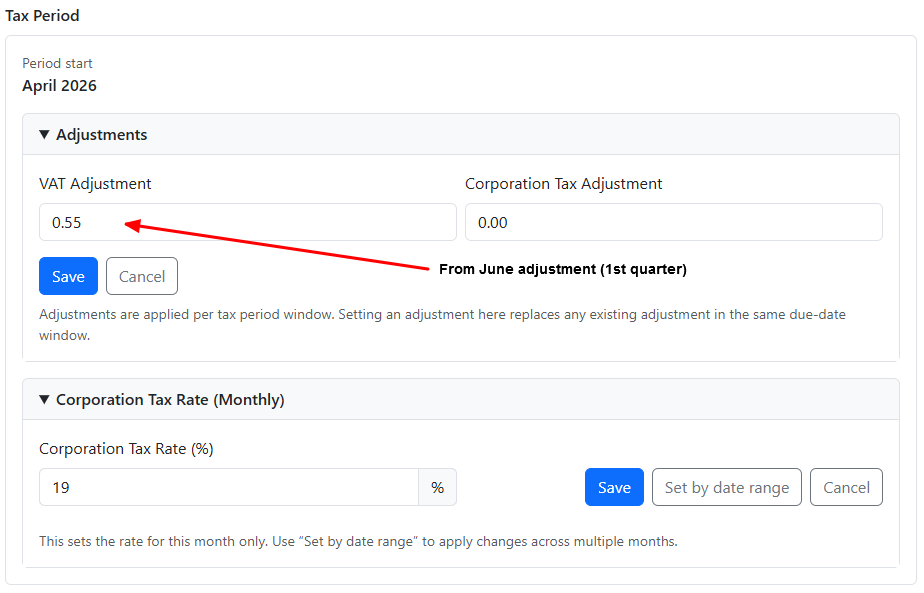Collapse the Adjustments section via its triangle
The width and height of the screenshot is (924, 593).
pos(44,134)
